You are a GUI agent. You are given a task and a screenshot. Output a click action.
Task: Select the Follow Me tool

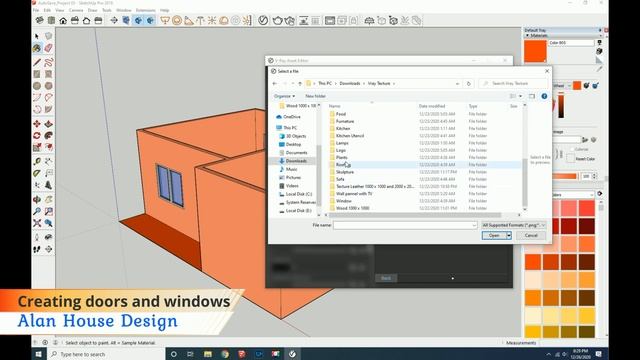[x=49, y=136]
